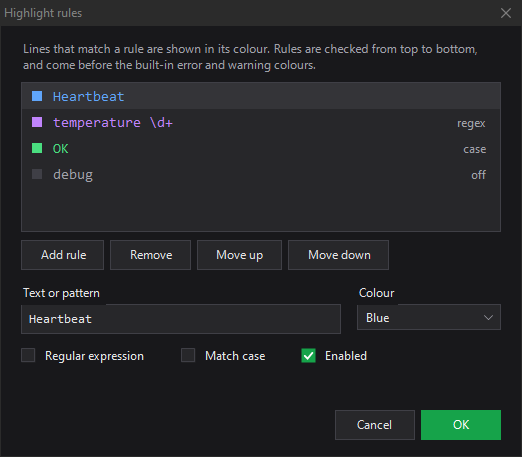
Task: Close the Highlight rules dialog
Action: (x=506, y=13)
